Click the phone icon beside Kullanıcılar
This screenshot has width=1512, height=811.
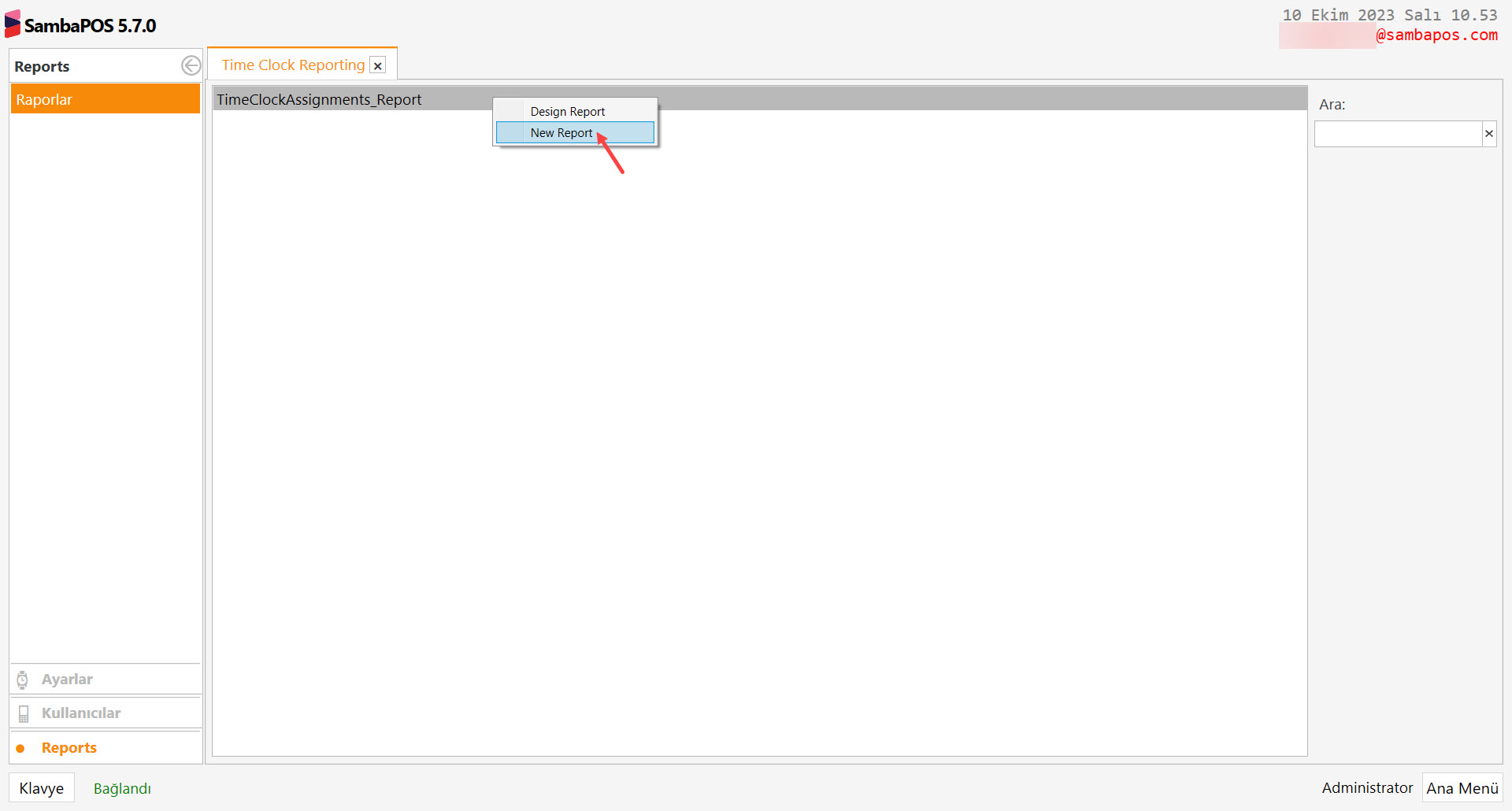point(22,713)
